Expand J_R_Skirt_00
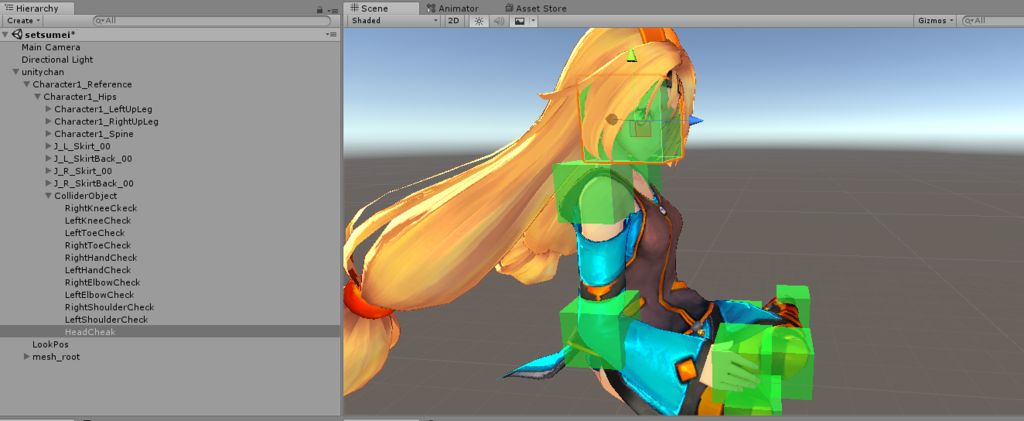The image size is (1024, 421). point(48,171)
